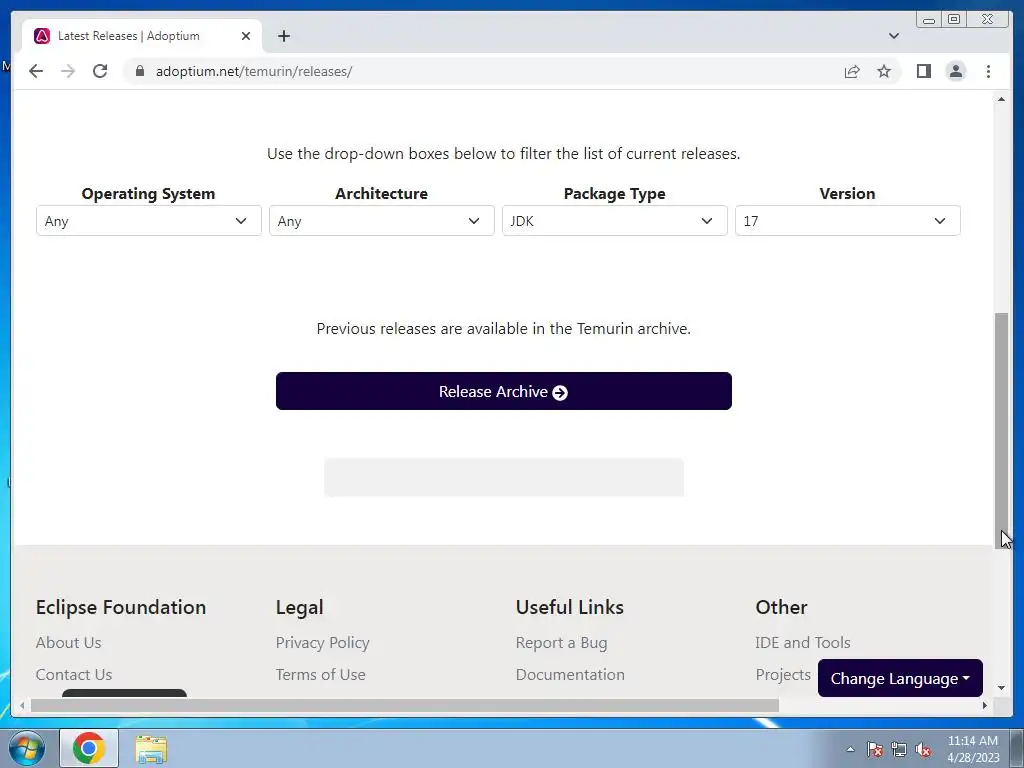The image size is (1024, 768).
Task: Open the browser side panel
Action: pyautogui.click(x=923, y=71)
